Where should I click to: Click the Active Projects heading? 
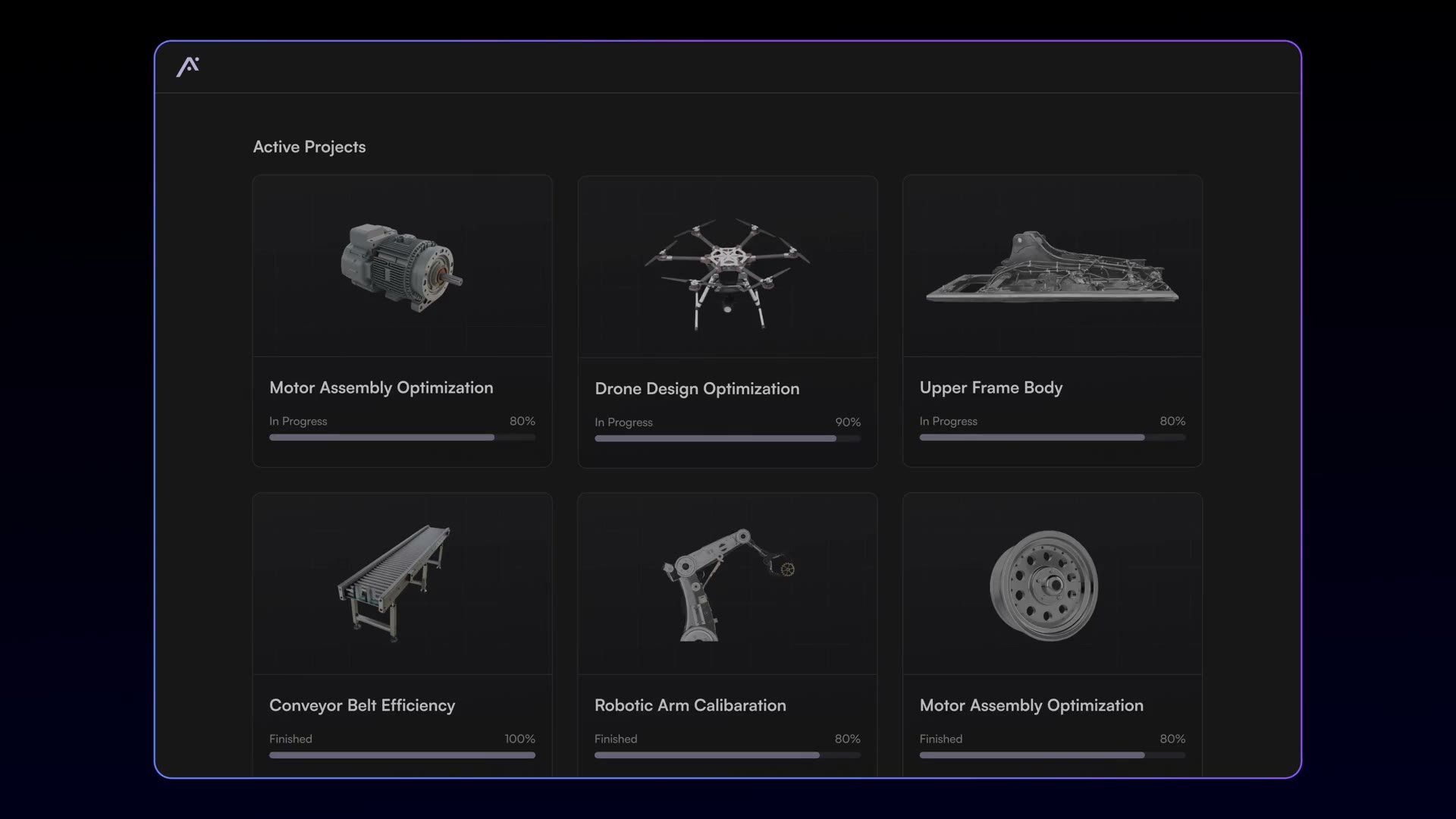point(309,147)
